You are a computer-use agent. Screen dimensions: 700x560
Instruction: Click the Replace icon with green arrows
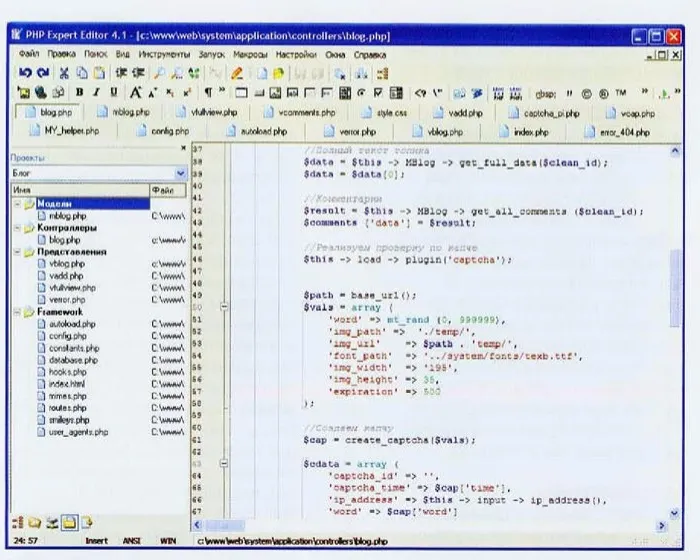click(x=194, y=73)
